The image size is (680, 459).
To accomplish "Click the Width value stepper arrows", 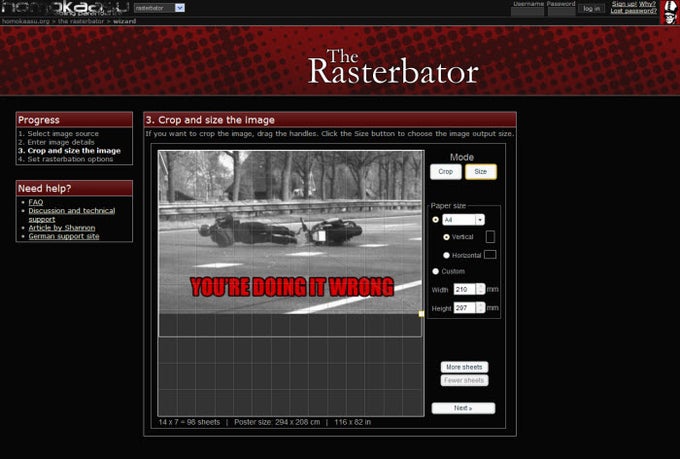I will click(481, 289).
